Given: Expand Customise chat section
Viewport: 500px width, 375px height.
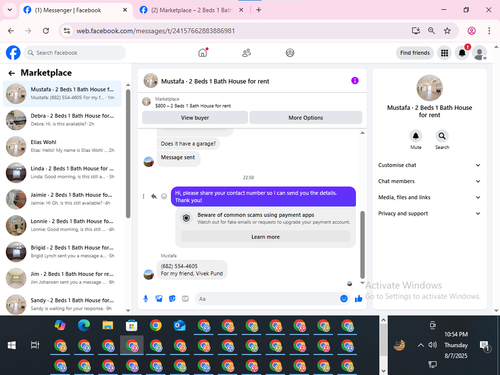Looking at the screenshot, I should point(429,165).
